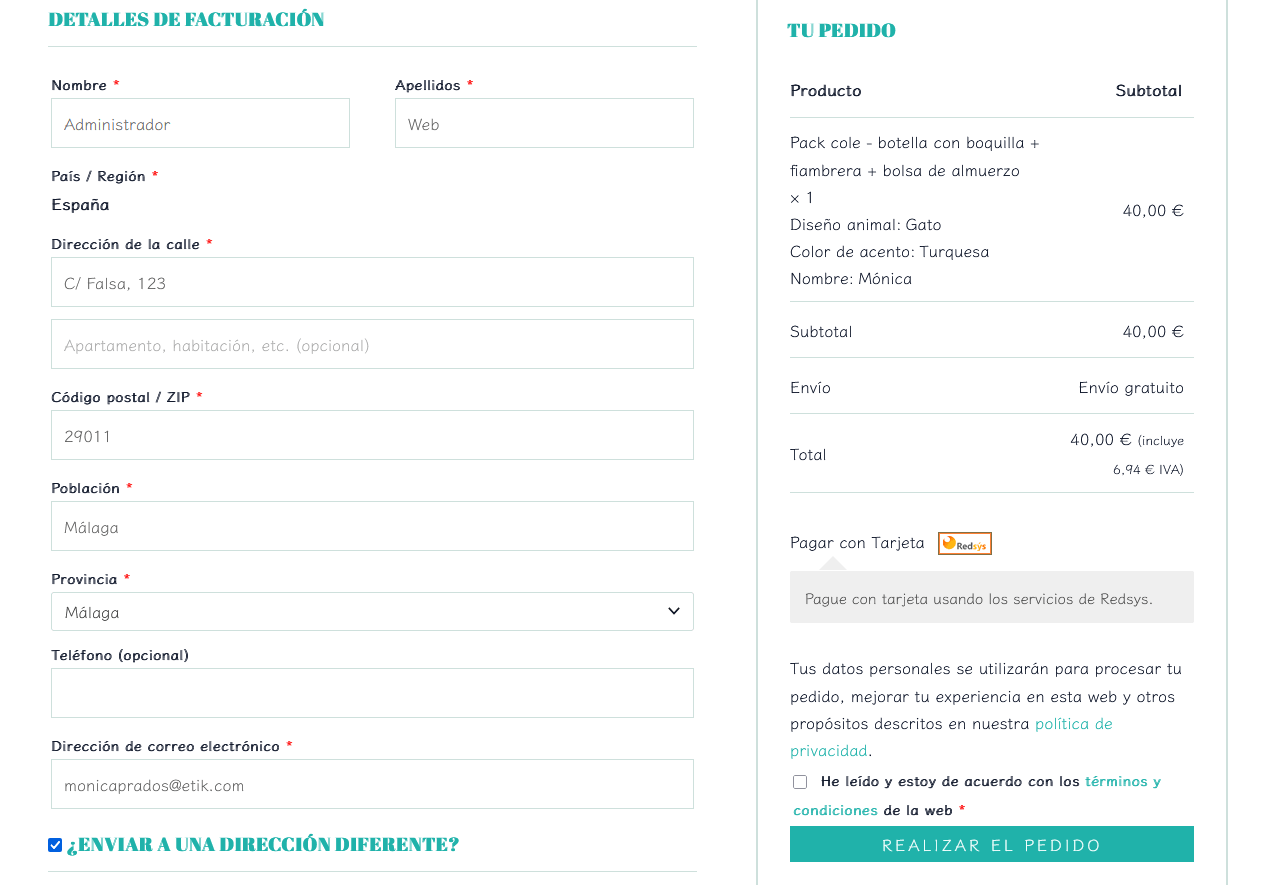The width and height of the screenshot is (1280, 885).
Task: Open the política de privacidad link
Action: [x=1073, y=723]
